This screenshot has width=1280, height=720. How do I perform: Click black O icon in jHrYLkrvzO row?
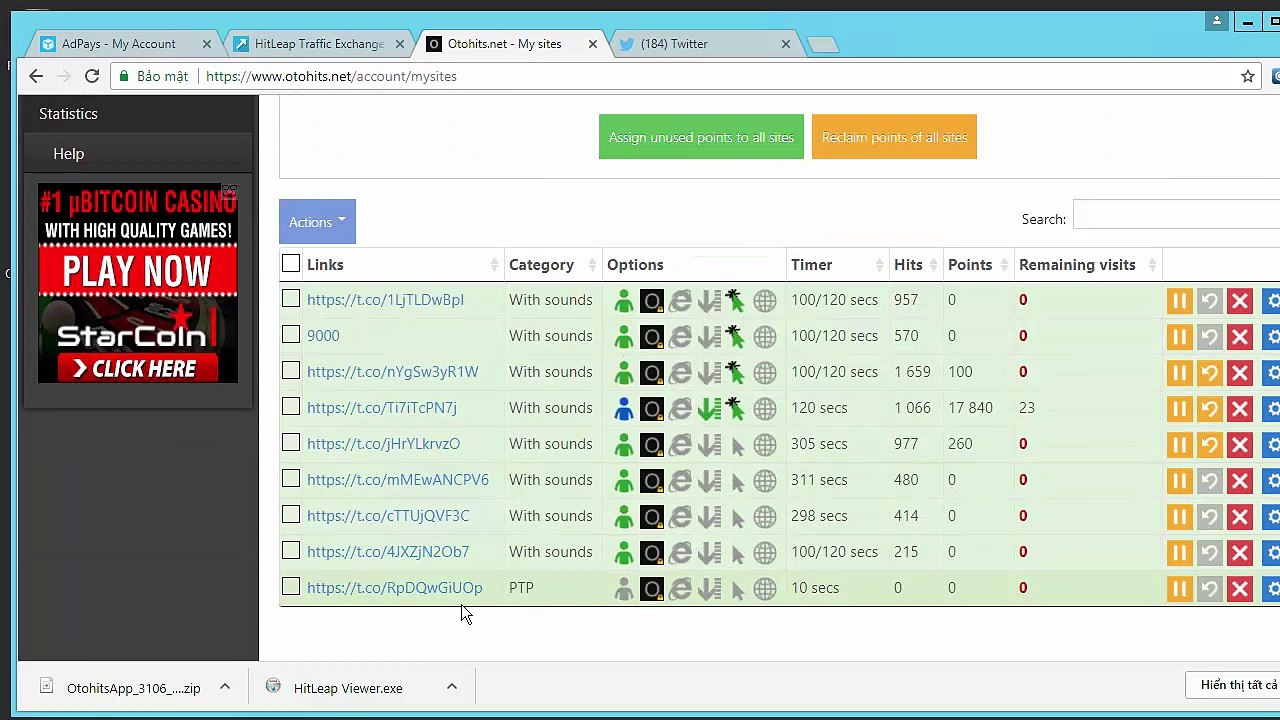[x=652, y=444]
